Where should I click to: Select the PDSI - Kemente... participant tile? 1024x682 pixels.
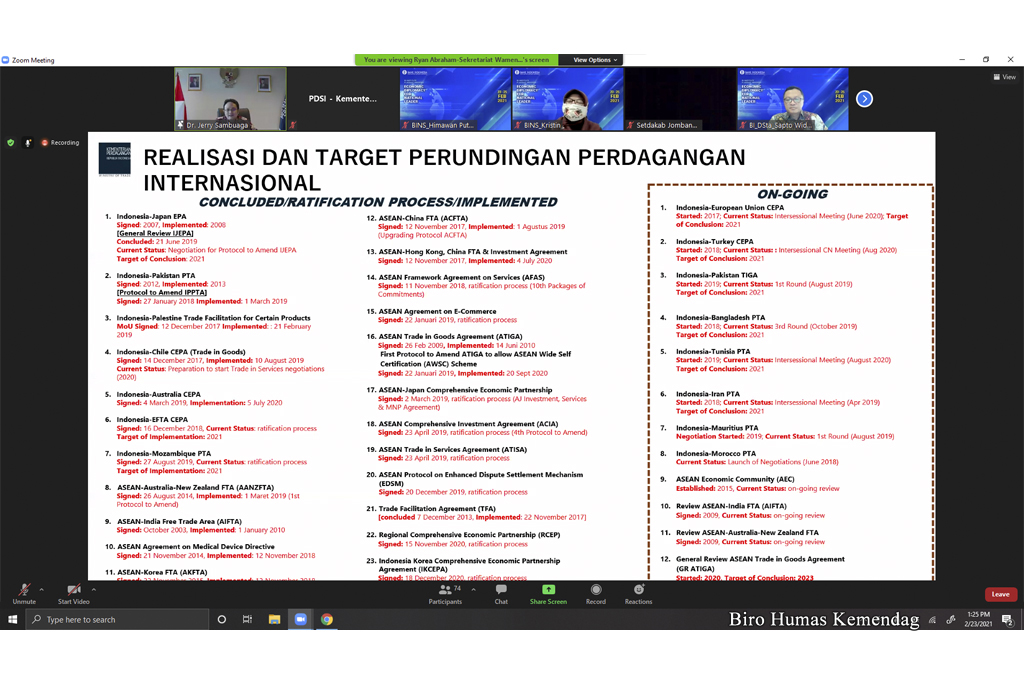[343, 99]
